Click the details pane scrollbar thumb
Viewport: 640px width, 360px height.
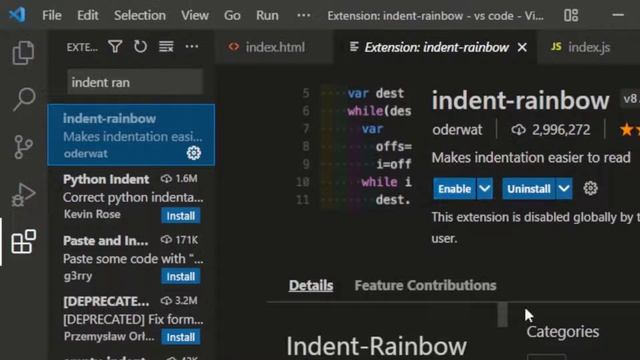[x=502, y=314]
